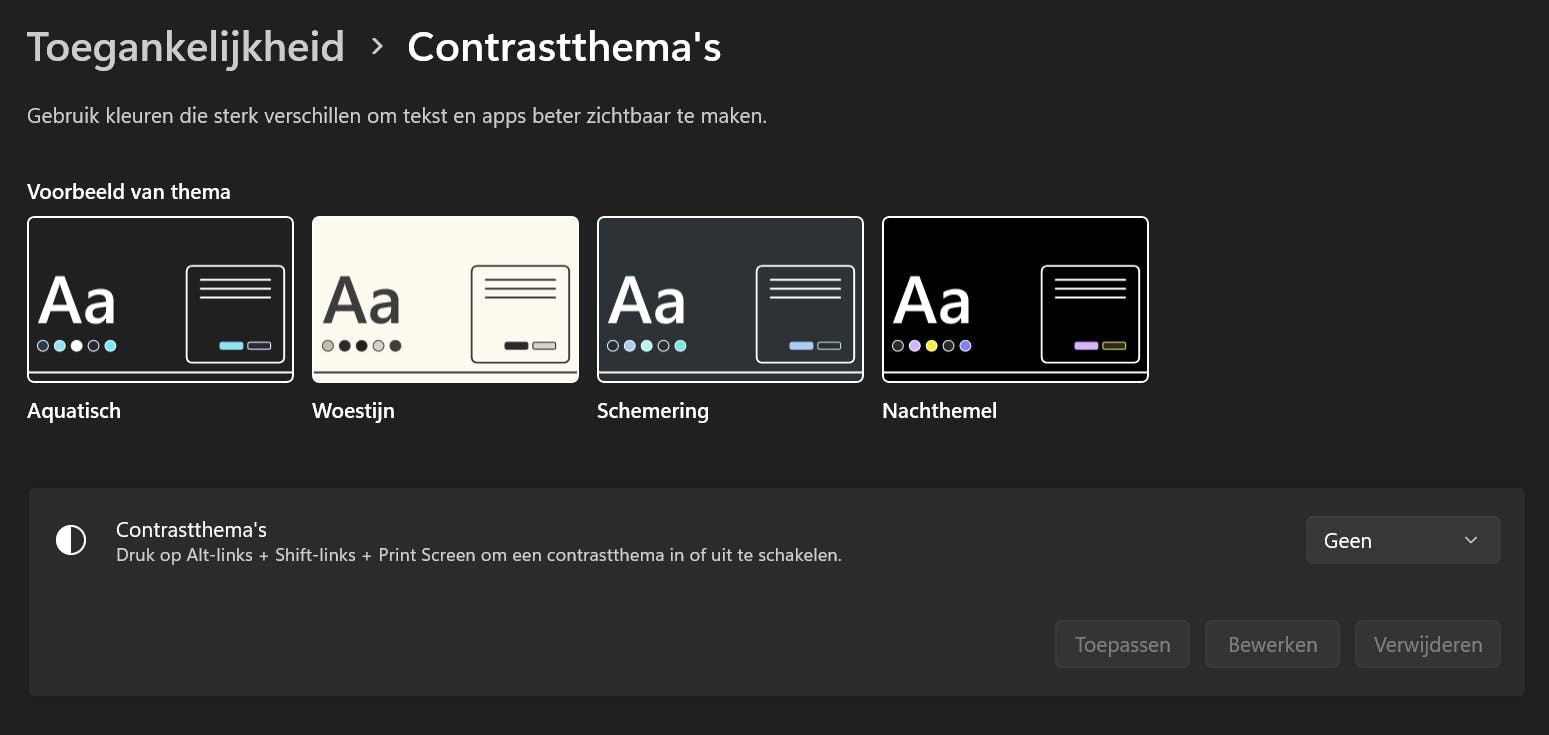The height and width of the screenshot is (735, 1549).
Task: Click the Toepassen button
Action: pos(1122,644)
